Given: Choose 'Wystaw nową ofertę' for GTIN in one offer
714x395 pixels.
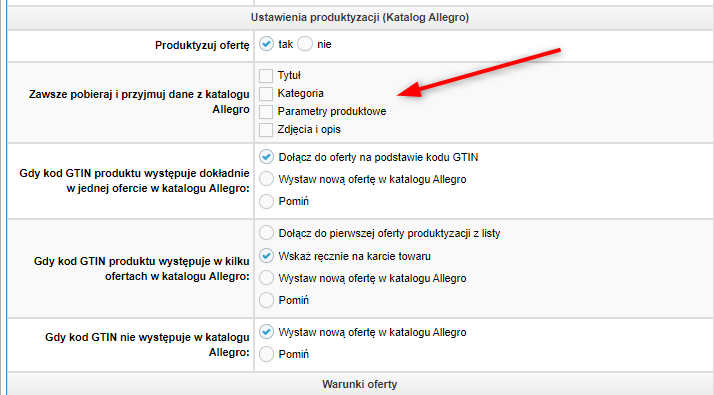Looking at the screenshot, I should (266, 179).
